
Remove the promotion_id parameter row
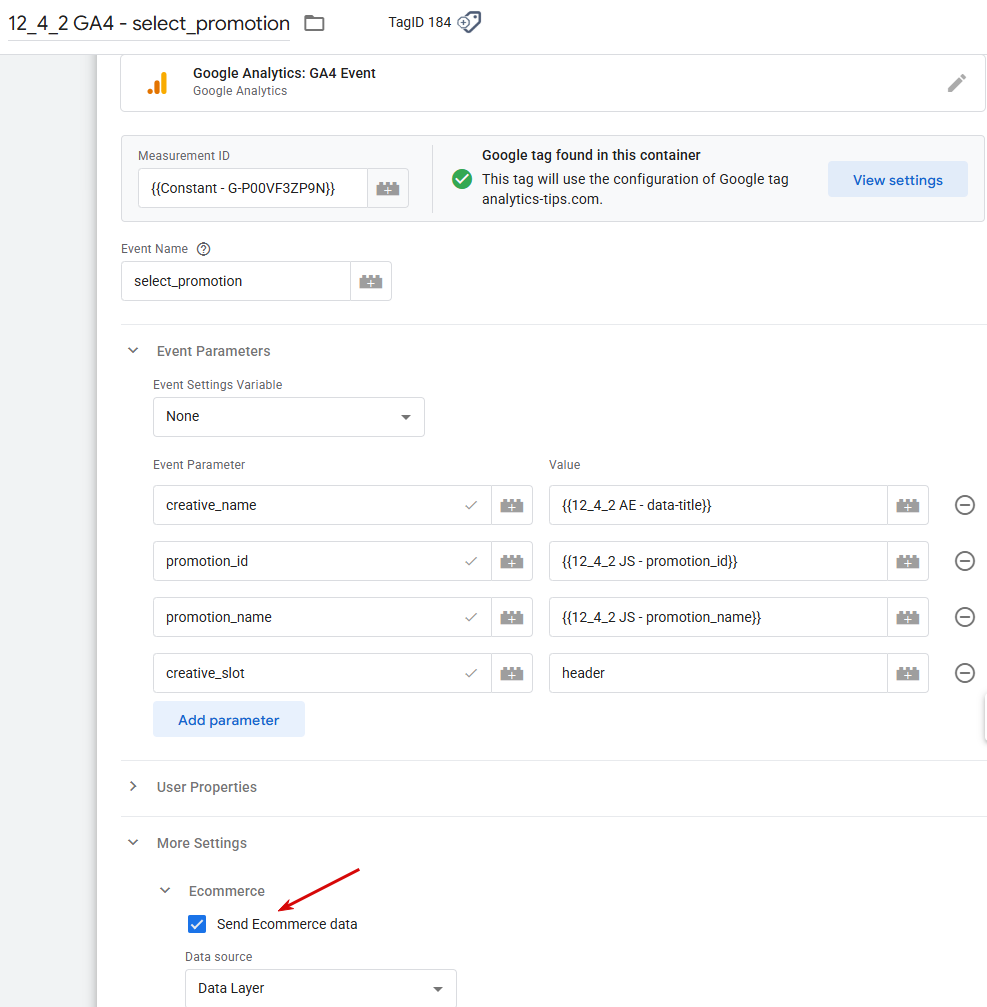(965, 561)
